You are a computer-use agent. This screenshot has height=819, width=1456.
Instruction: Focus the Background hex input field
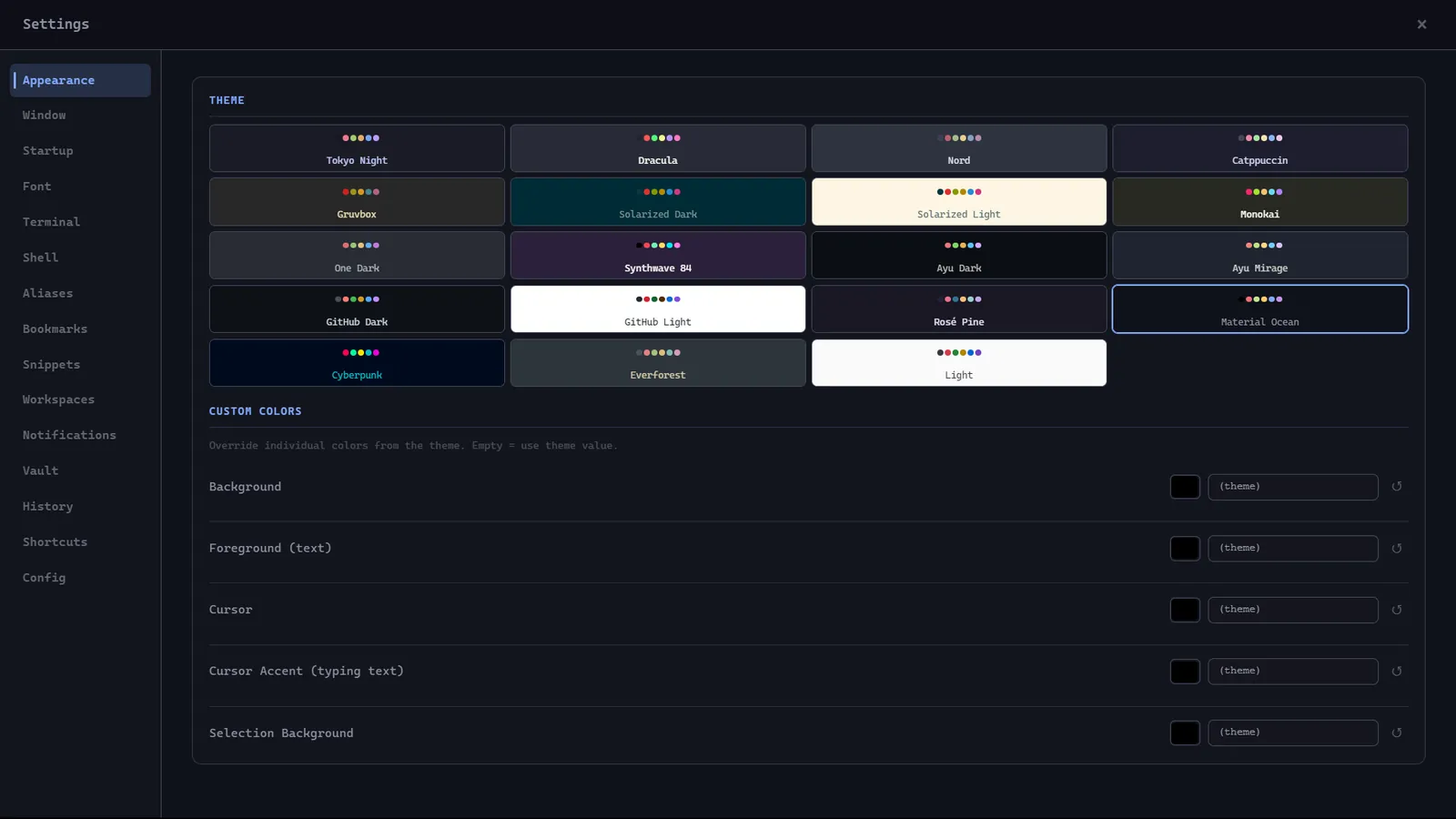point(1293,487)
